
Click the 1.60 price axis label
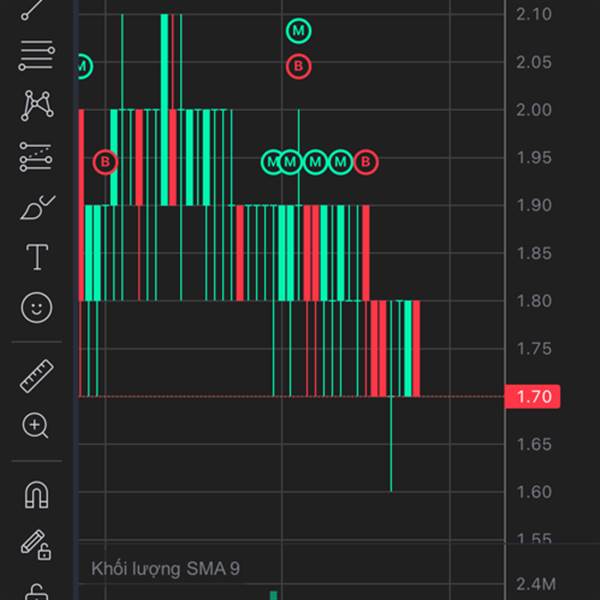(x=534, y=492)
